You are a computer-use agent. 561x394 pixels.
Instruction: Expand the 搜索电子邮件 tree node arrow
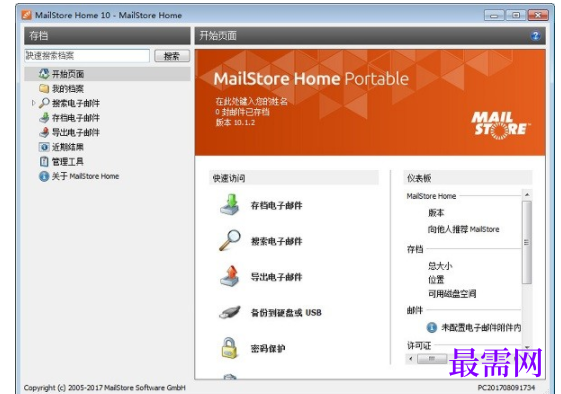tap(33, 103)
